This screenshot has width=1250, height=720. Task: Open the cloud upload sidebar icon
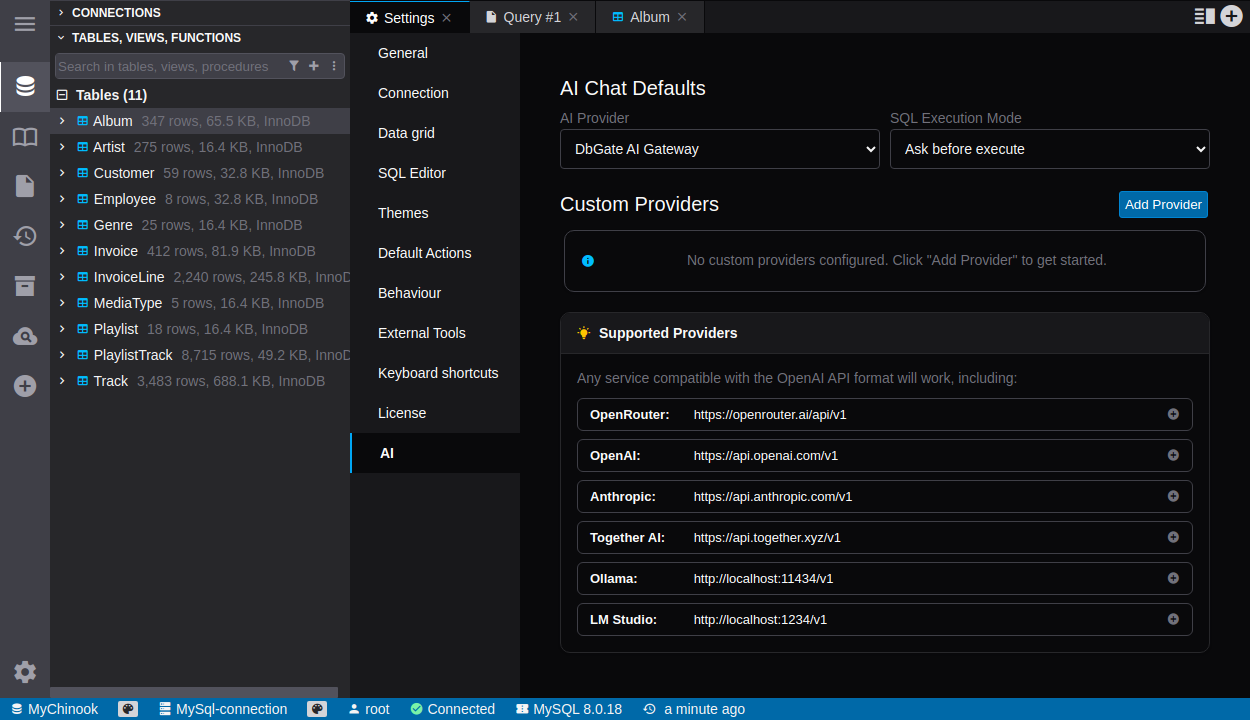pos(25,336)
